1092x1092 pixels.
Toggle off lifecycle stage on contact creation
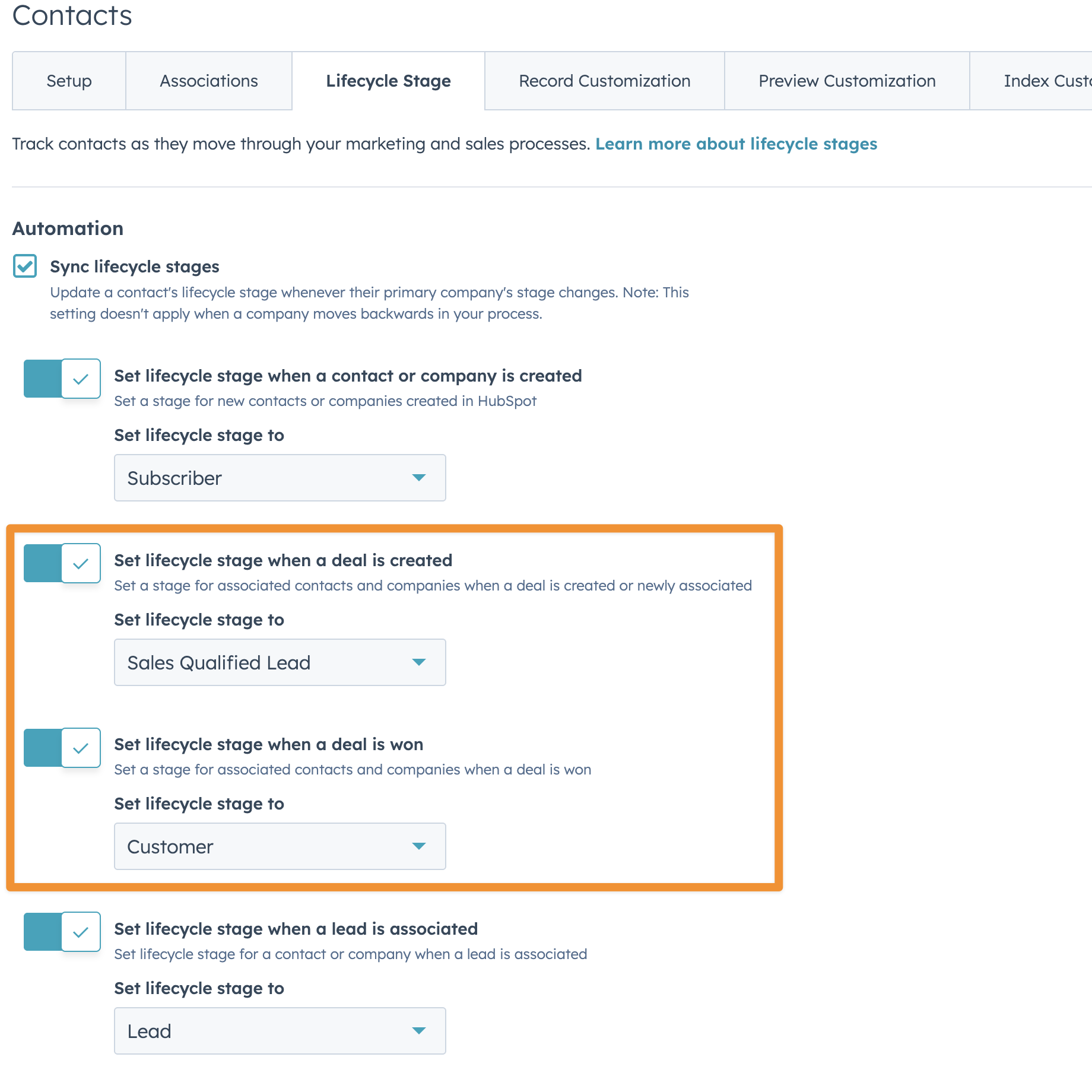[x=62, y=379]
